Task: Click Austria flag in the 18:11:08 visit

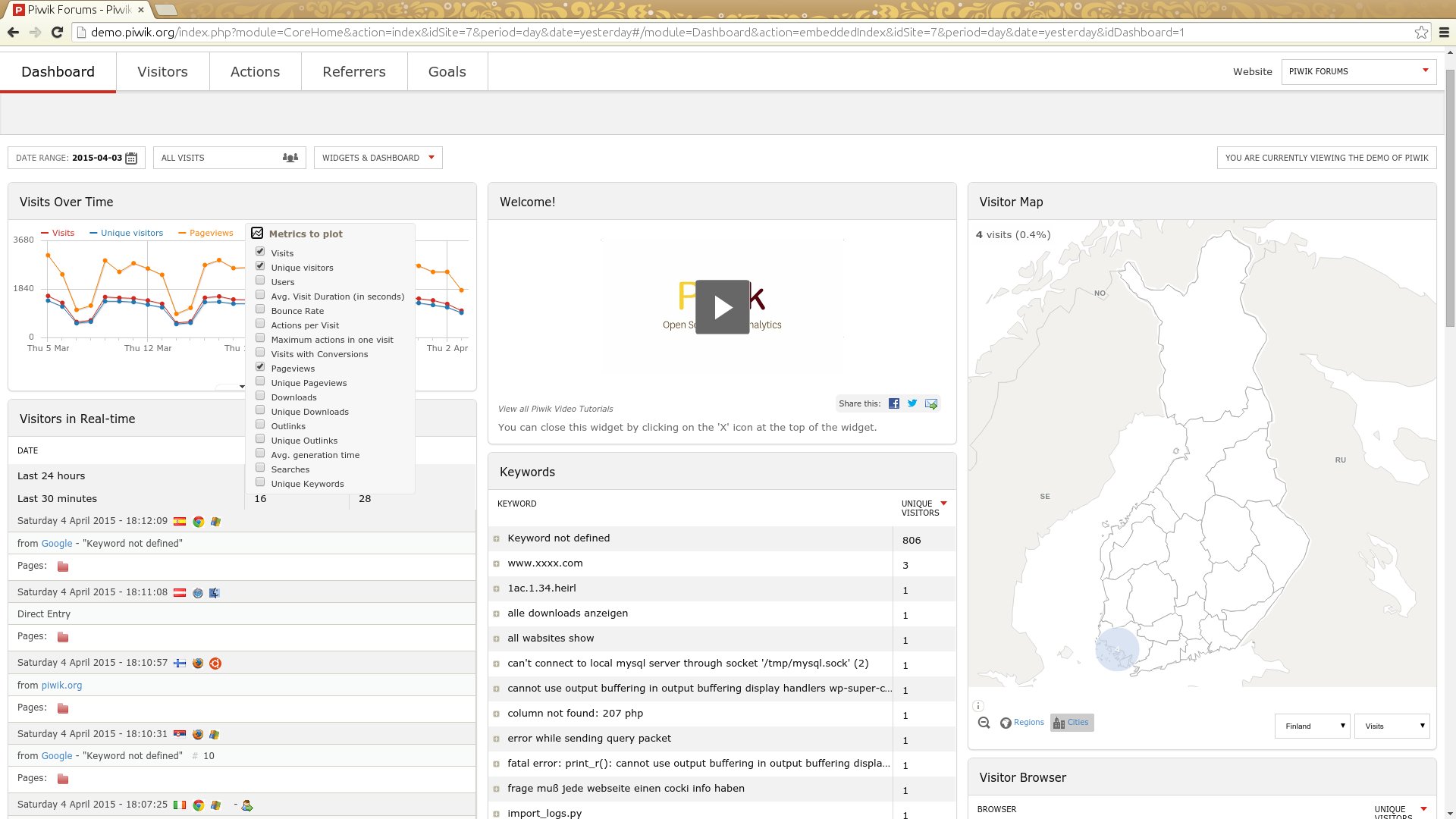Action: (180, 592)
